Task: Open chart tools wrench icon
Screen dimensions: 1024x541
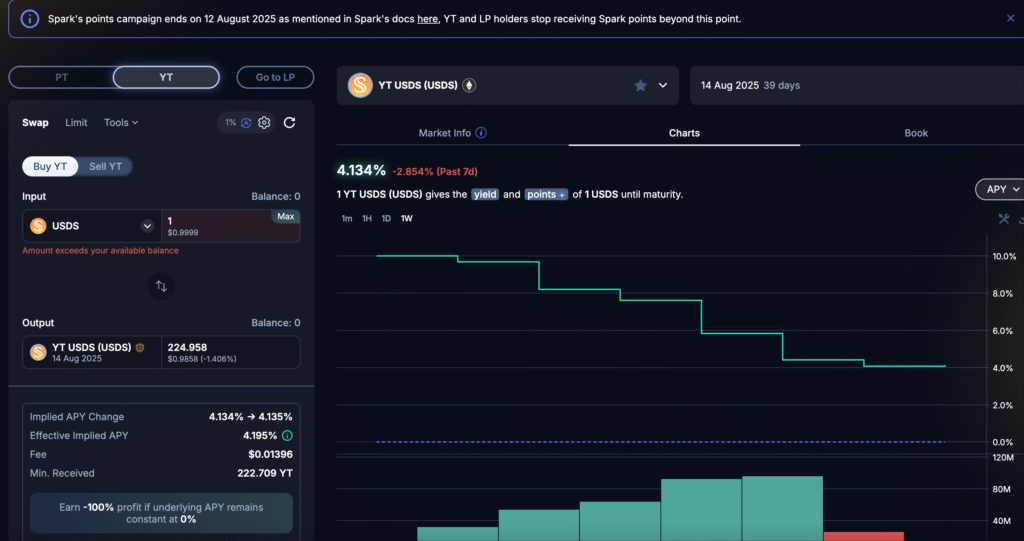Action: point(1004,219)
